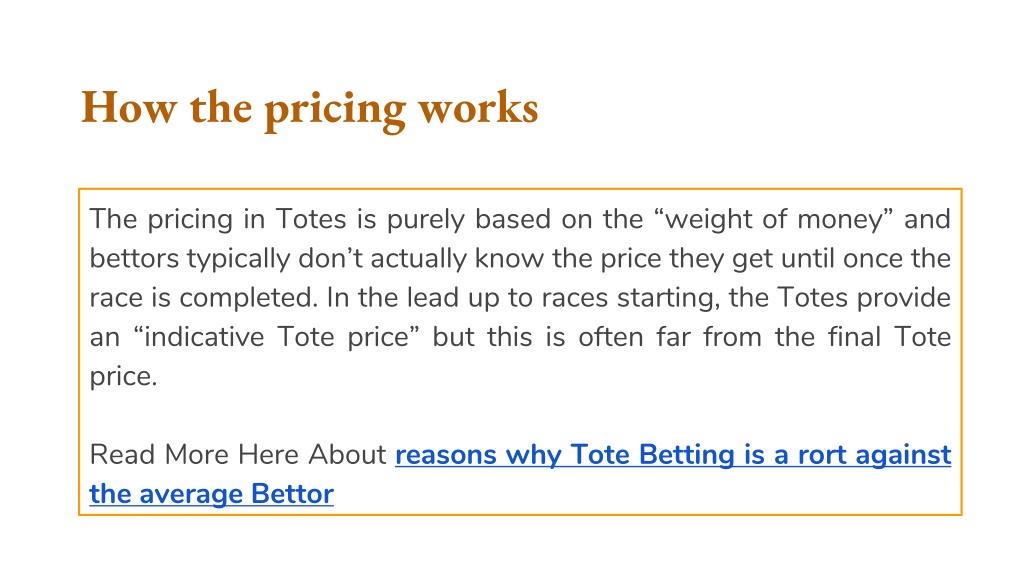Screen dimensions: 1024x576
Task: Click the word 'How' in the heading
Action: (129, 107)
